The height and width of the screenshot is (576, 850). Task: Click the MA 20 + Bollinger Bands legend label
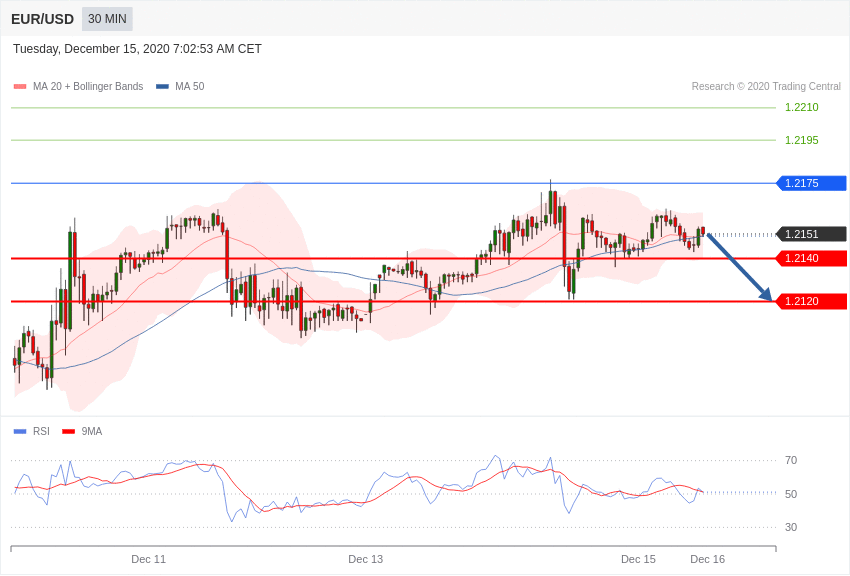(x=88, y=87)
